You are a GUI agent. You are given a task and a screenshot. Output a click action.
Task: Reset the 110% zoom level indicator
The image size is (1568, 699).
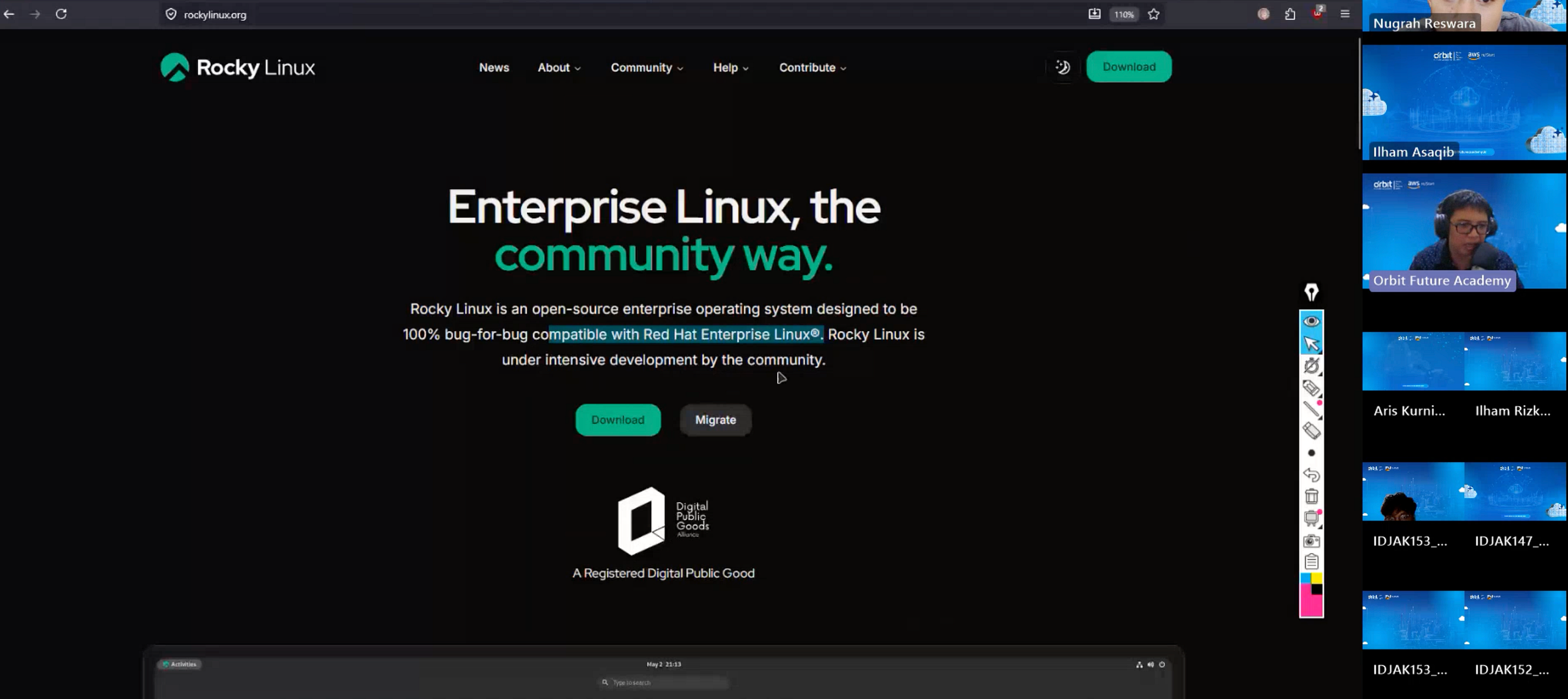pyautogui.click(x=1124, y=14)
